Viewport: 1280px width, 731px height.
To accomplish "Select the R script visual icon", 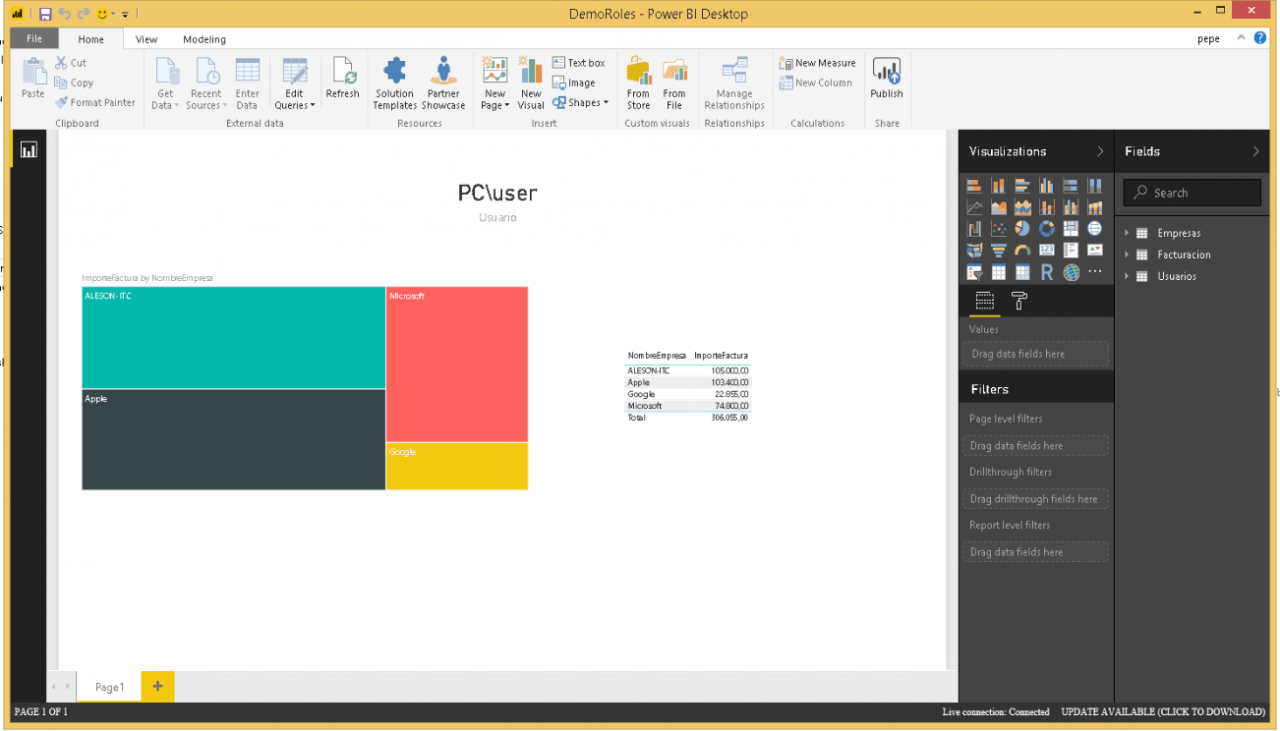I will [1046, 271].
